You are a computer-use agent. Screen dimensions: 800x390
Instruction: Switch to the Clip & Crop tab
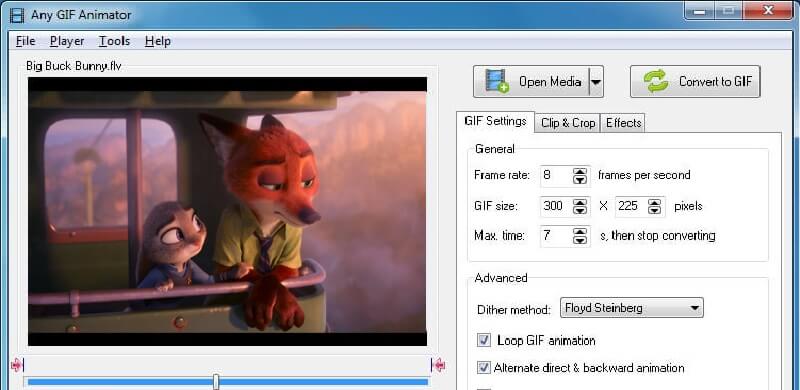pyautogui.click(x=568, y=123)
